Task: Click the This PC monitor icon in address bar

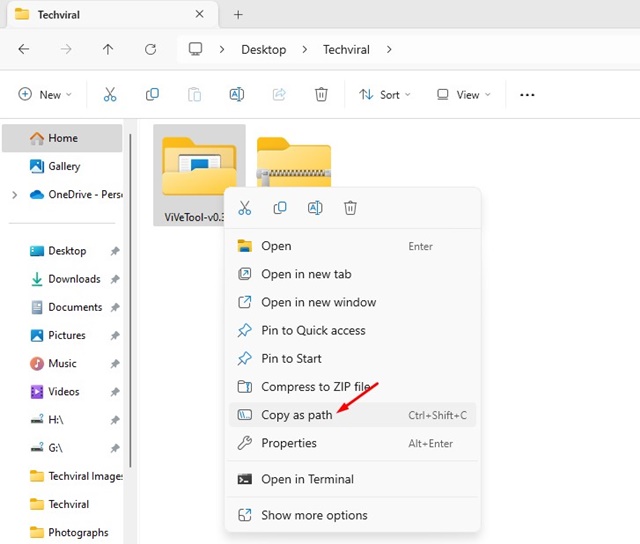Action: [196, 49]
